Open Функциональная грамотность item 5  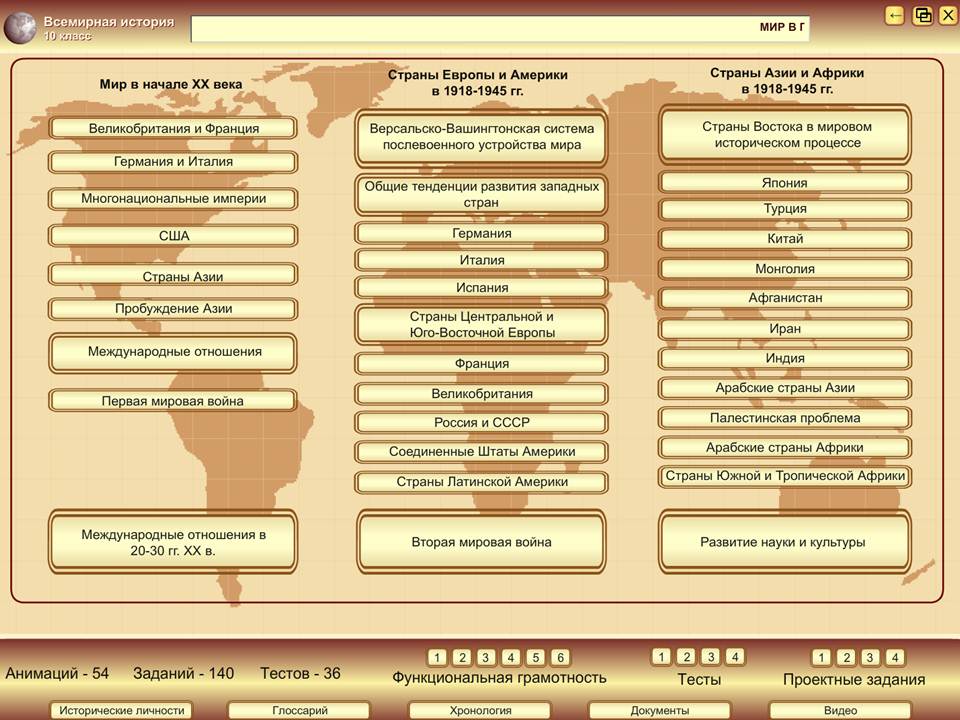(x=536, y=658)
